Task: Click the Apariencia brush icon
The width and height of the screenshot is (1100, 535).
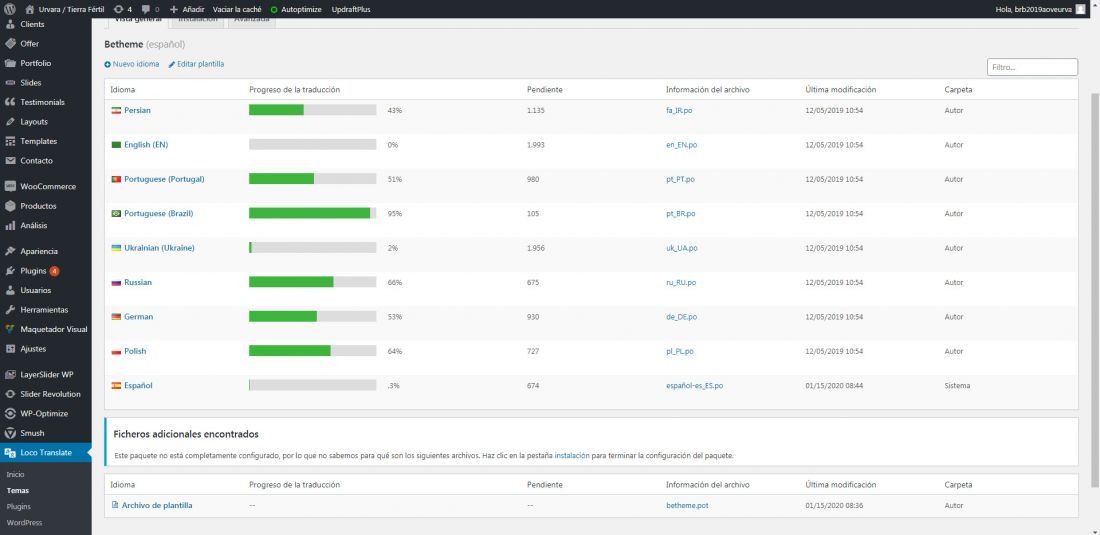Action: coord(10,251)
